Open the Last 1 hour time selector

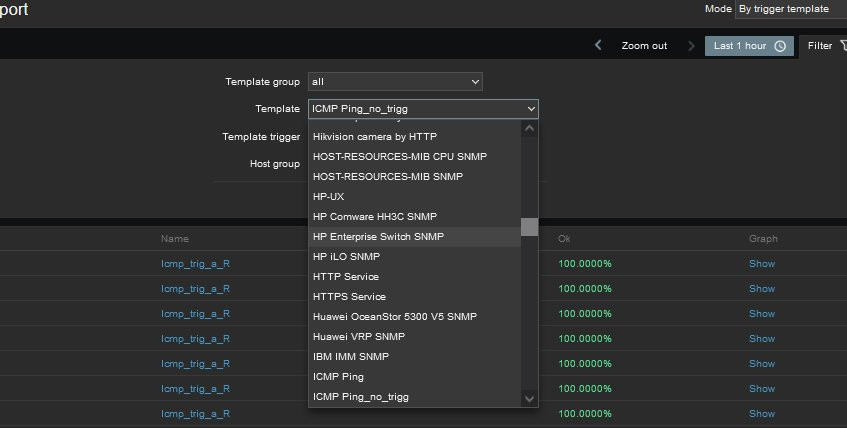coord(749,46)
